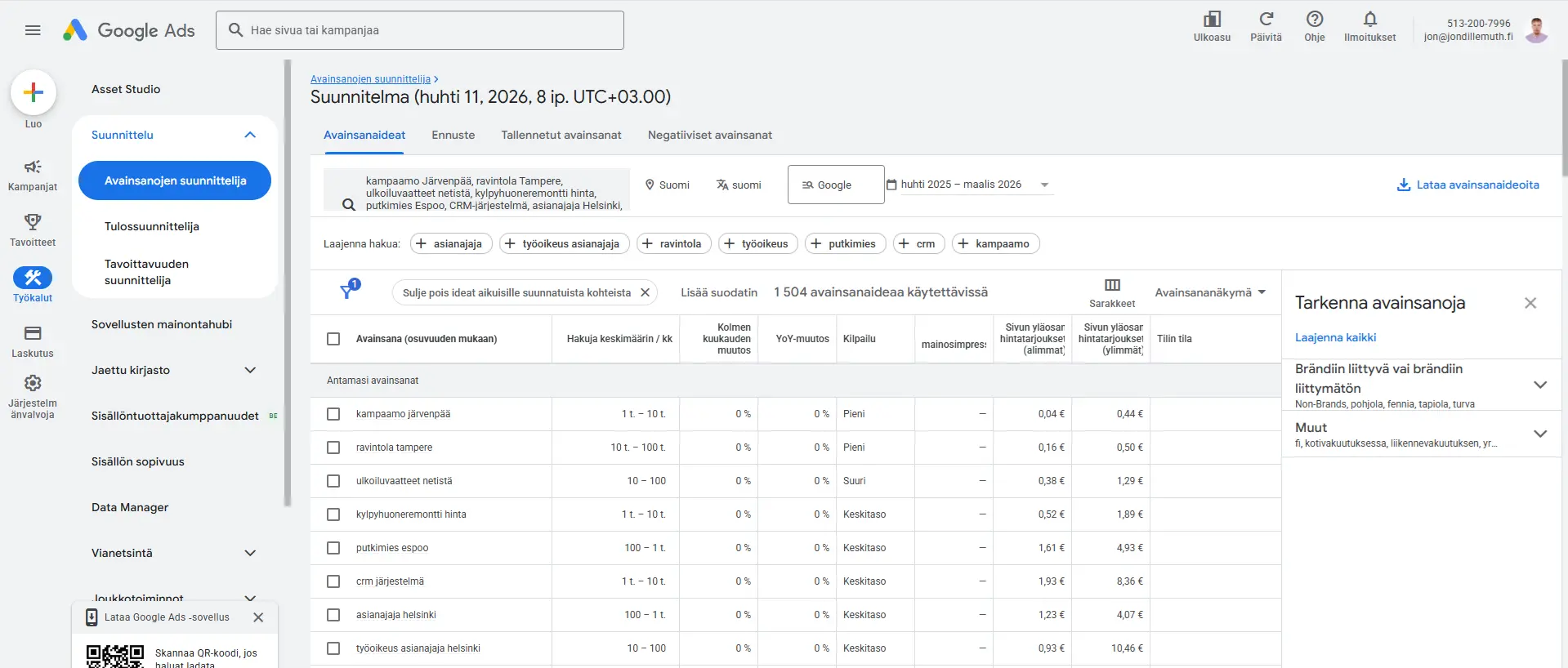The image size is (1568, 668).
Task: Check asianajaja helsinki row
Action: (x=333, y=615)
